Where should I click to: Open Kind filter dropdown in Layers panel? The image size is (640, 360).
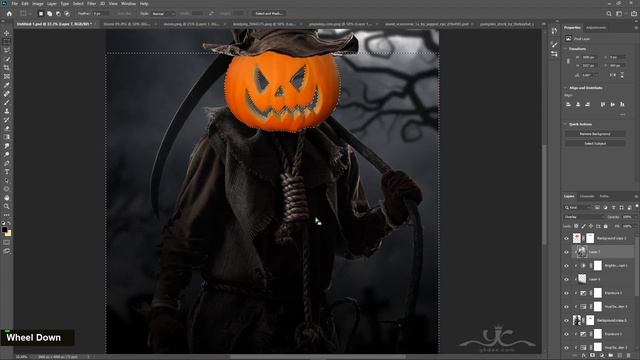(579, 207)
